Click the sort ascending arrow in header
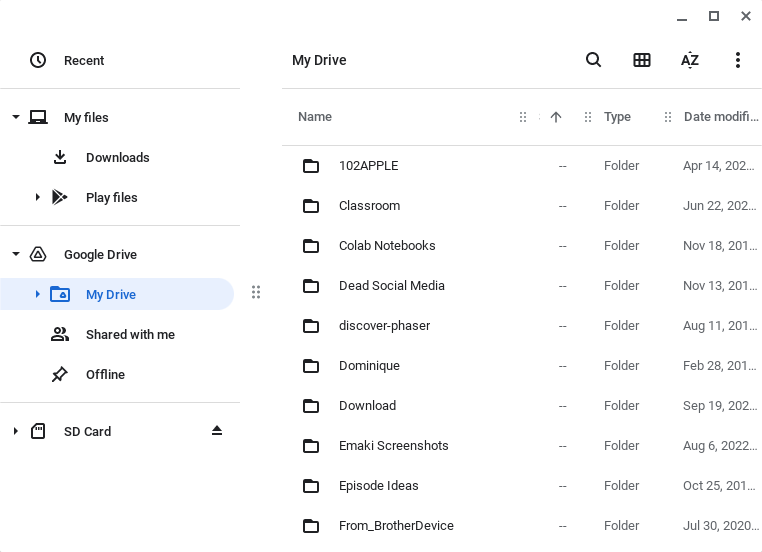Viewport: 762px width, 552px height. click(x=556, y=117)
